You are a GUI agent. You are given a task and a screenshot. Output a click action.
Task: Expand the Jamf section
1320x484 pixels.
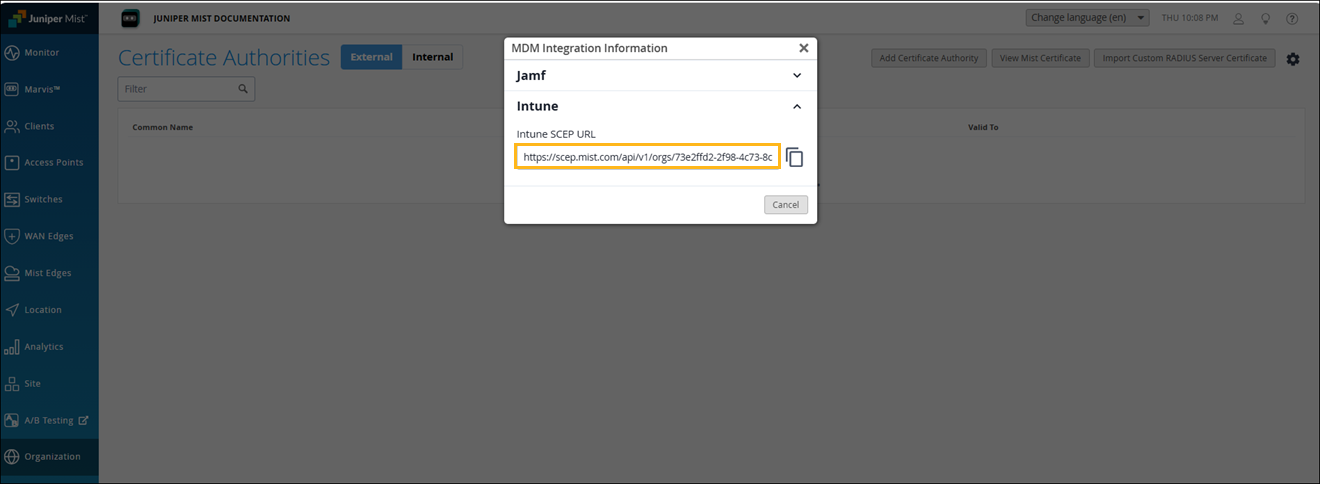pos(660,75)
